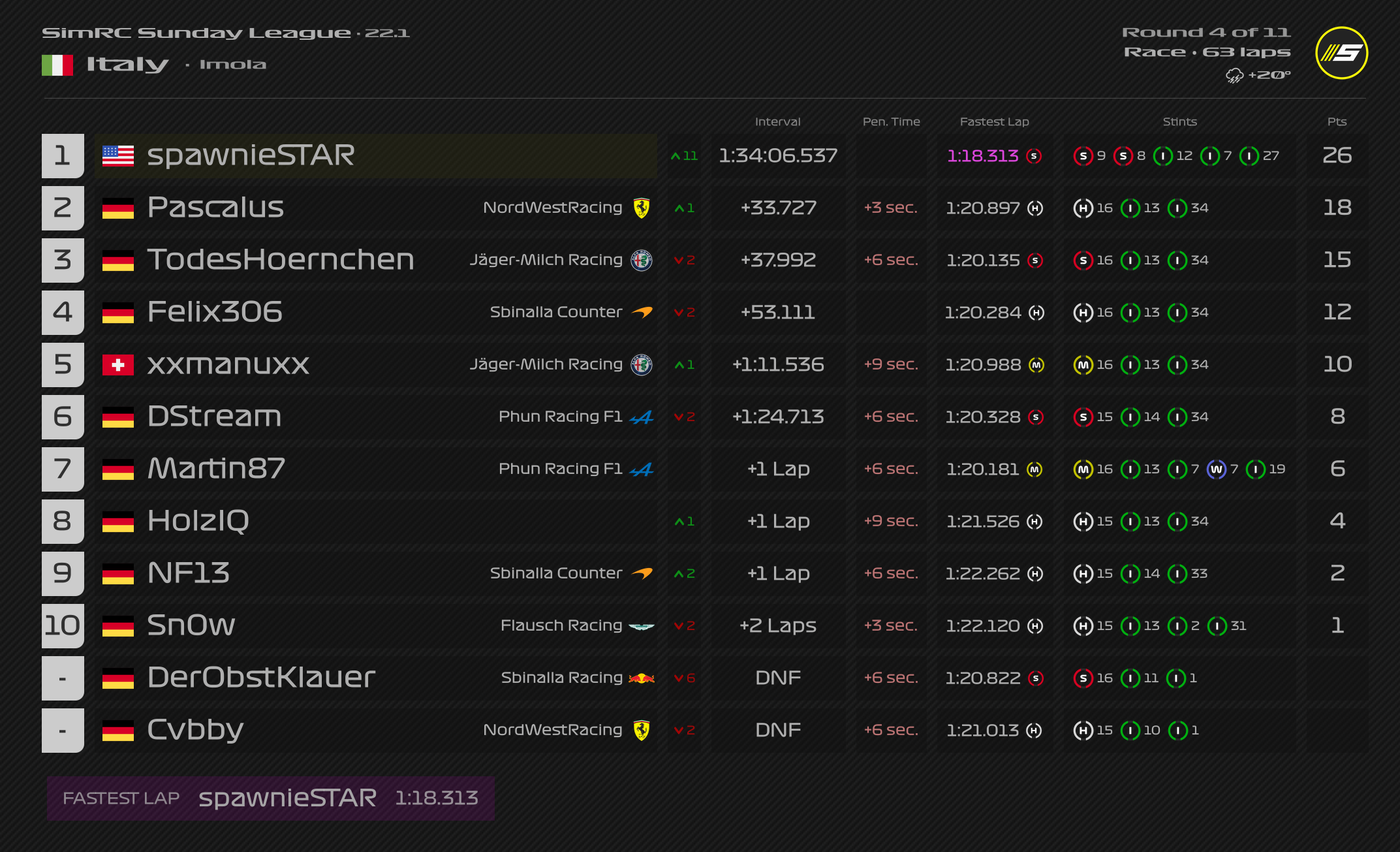The width and height of the screenshot is (1400, 852).
Task: Click DerObstKlauer's red position-loss arrow
Action: [679, 678]
